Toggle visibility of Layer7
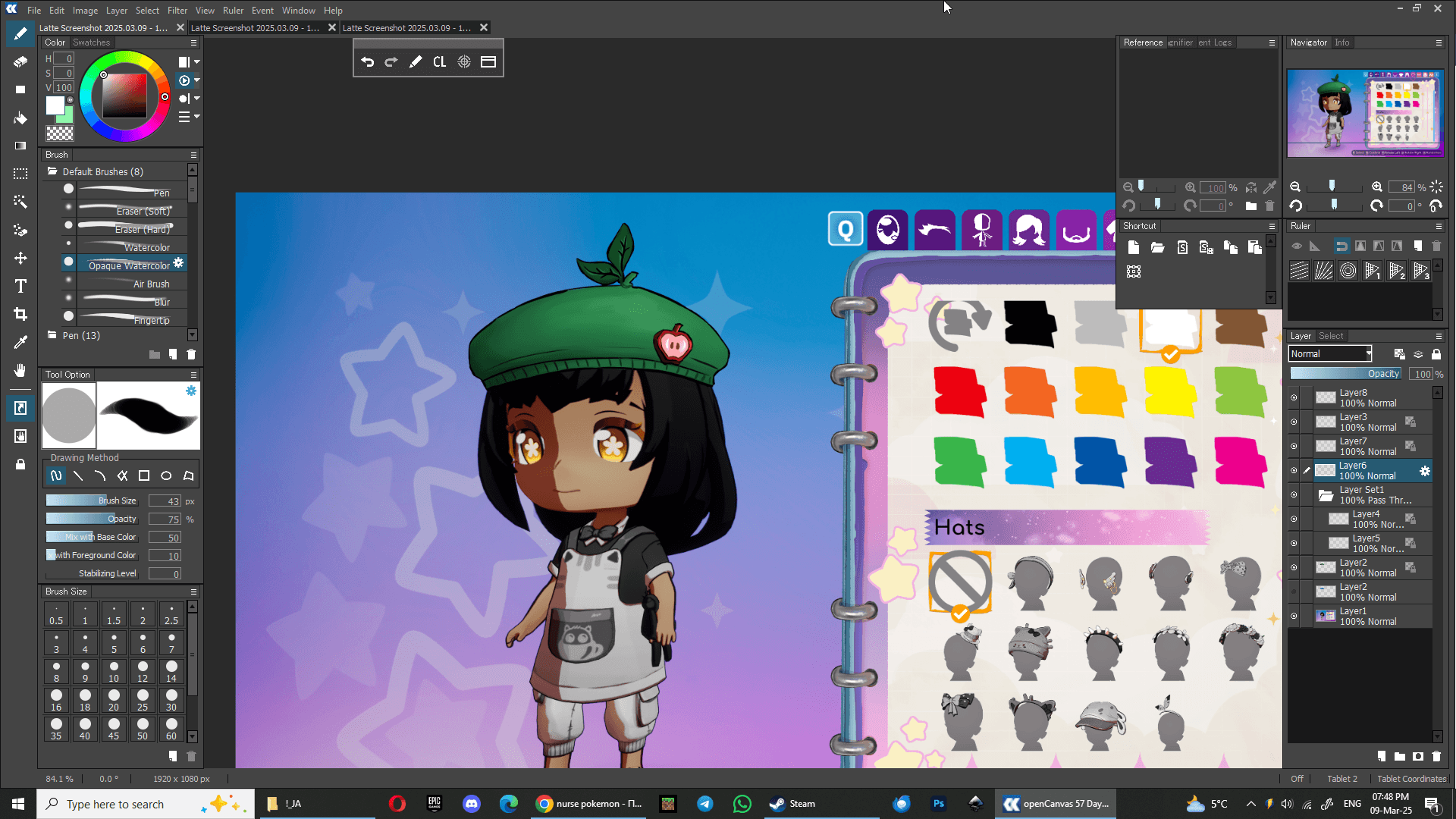 1294,446
